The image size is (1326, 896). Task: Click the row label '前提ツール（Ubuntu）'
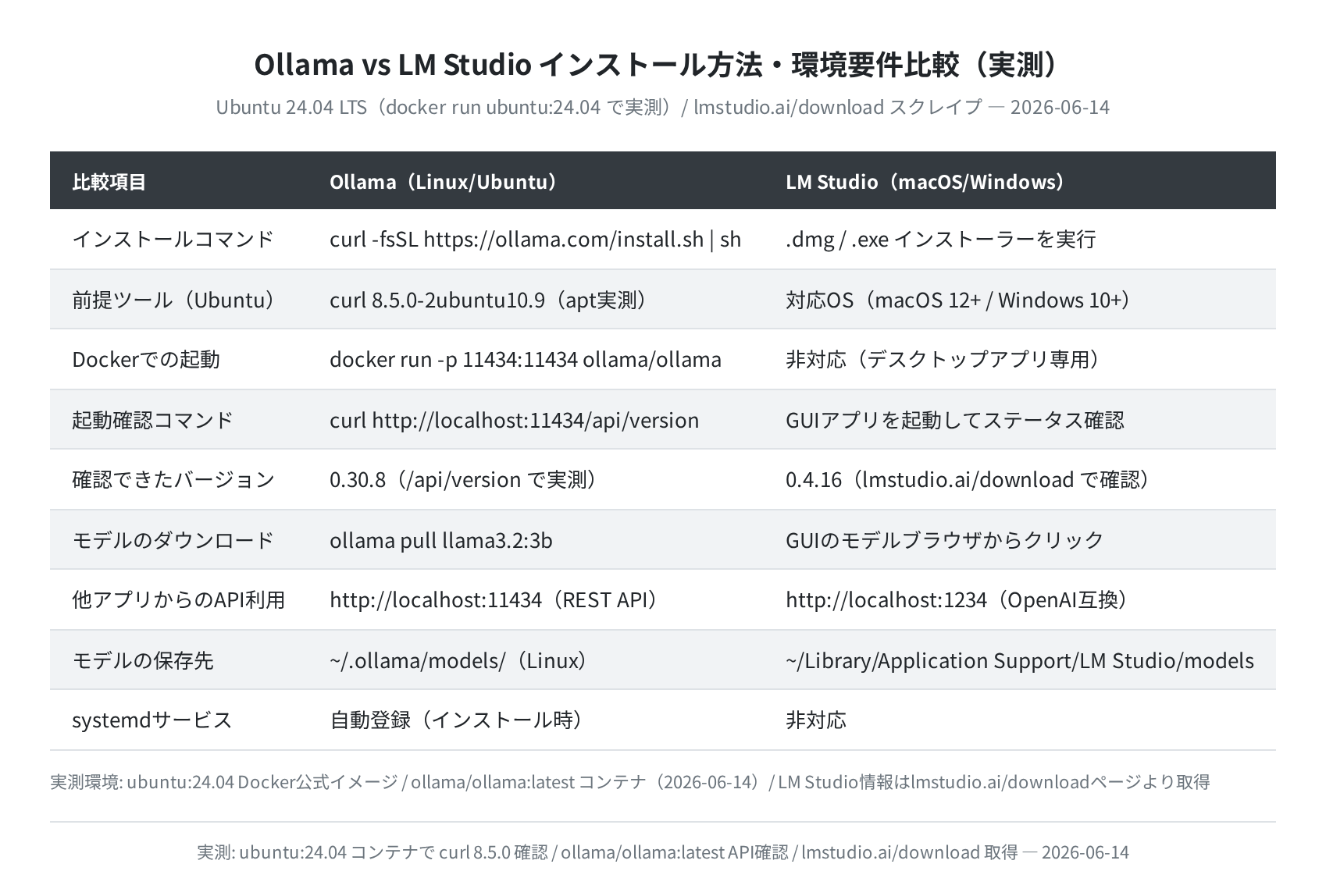tap(179, 300)
